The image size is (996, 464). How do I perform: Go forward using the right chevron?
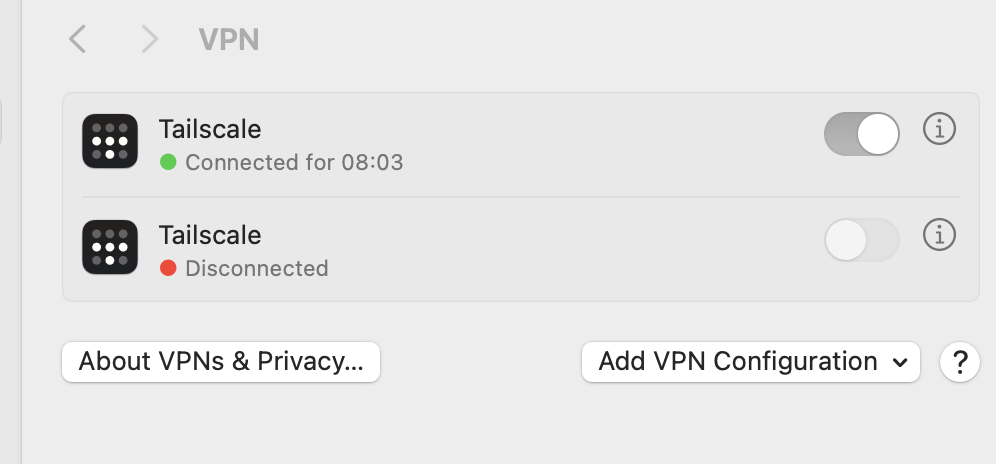point(149,39)
